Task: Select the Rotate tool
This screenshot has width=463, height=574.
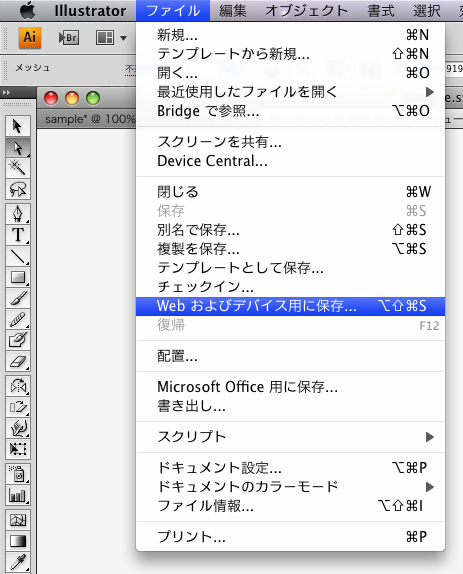Action: [x=18, y=386]
